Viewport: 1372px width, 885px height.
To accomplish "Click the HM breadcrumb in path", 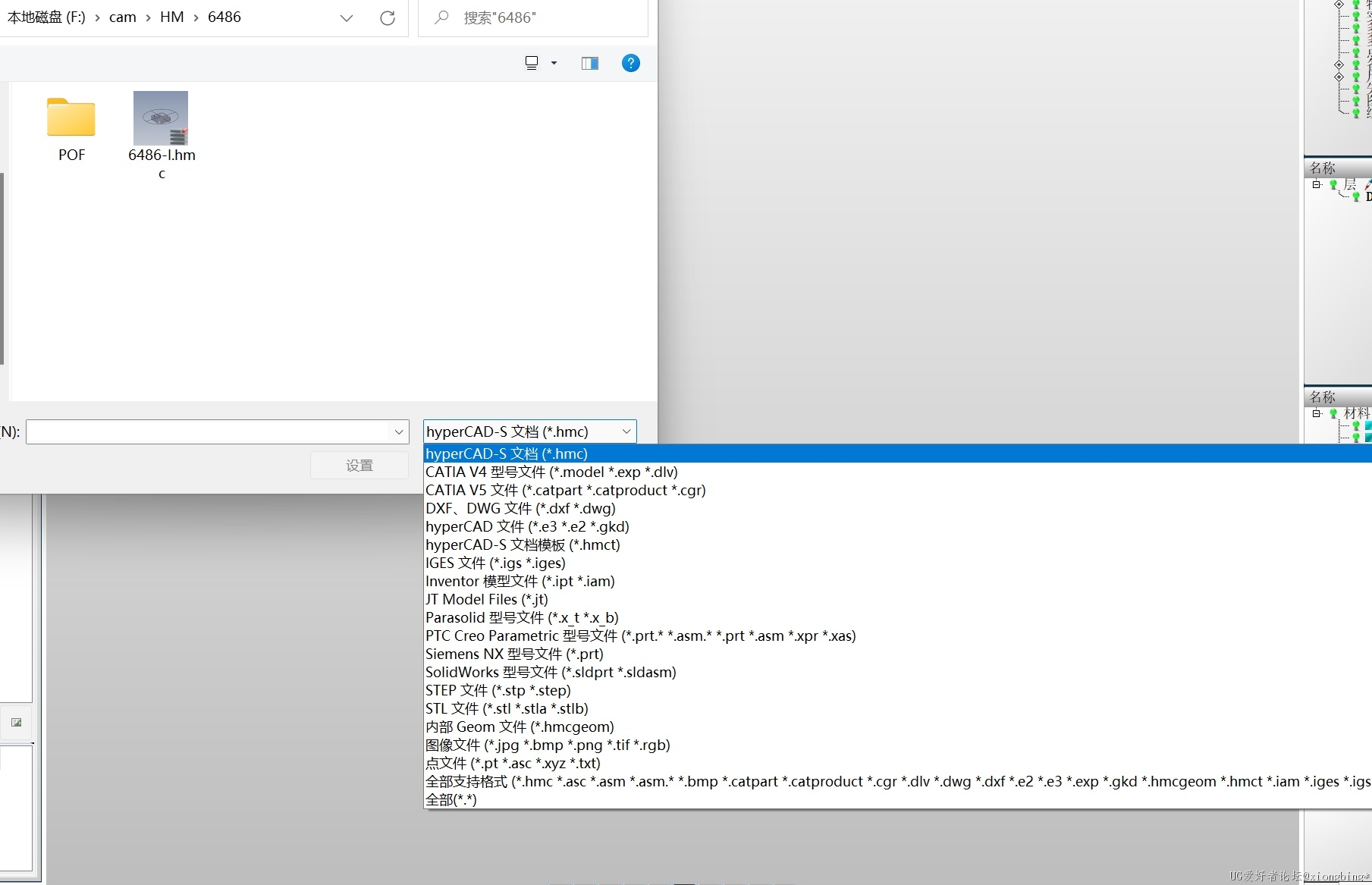I will [x=171, y=17].
